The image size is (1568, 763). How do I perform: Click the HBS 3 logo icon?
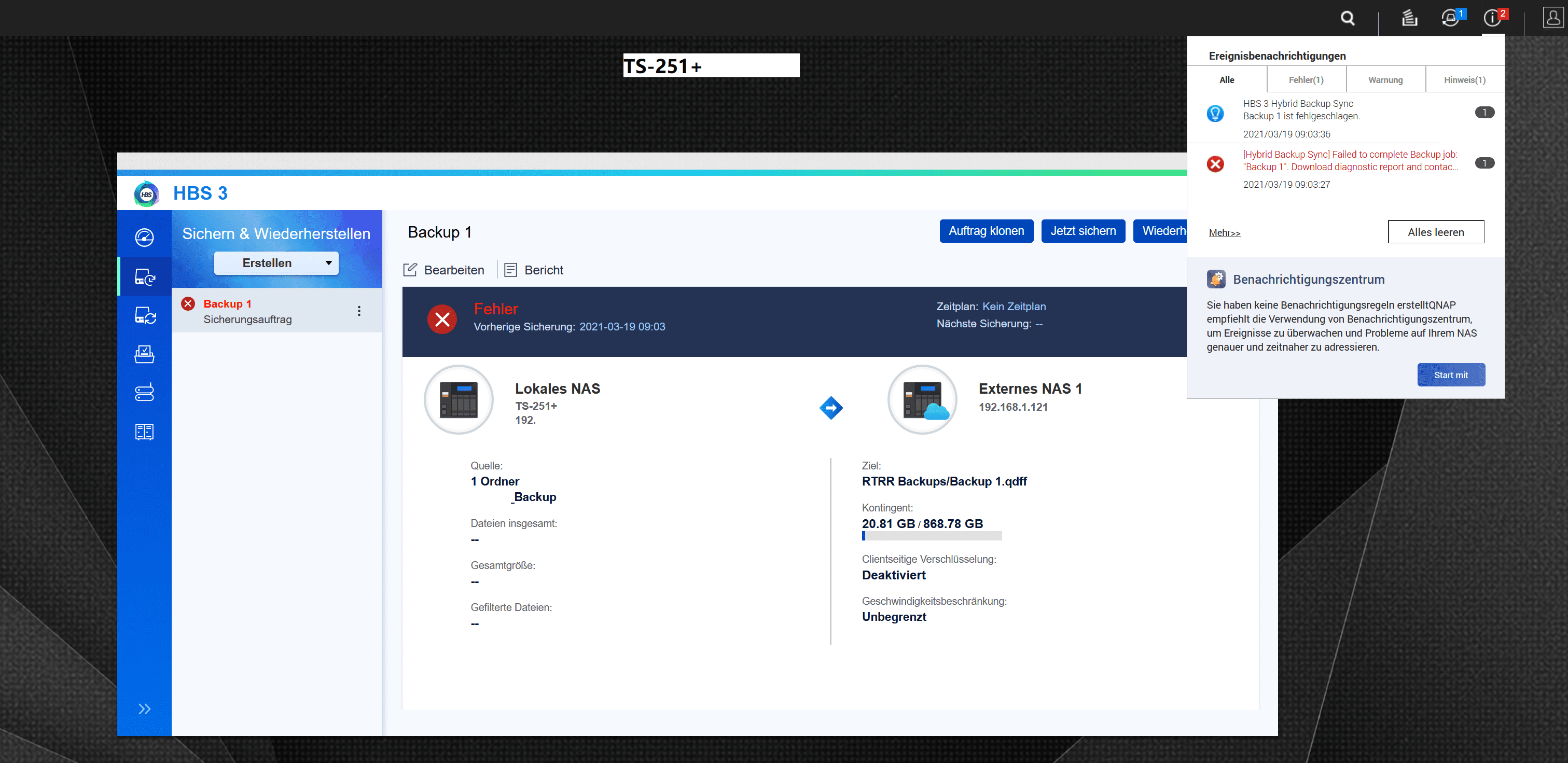(x=147, y=193)
